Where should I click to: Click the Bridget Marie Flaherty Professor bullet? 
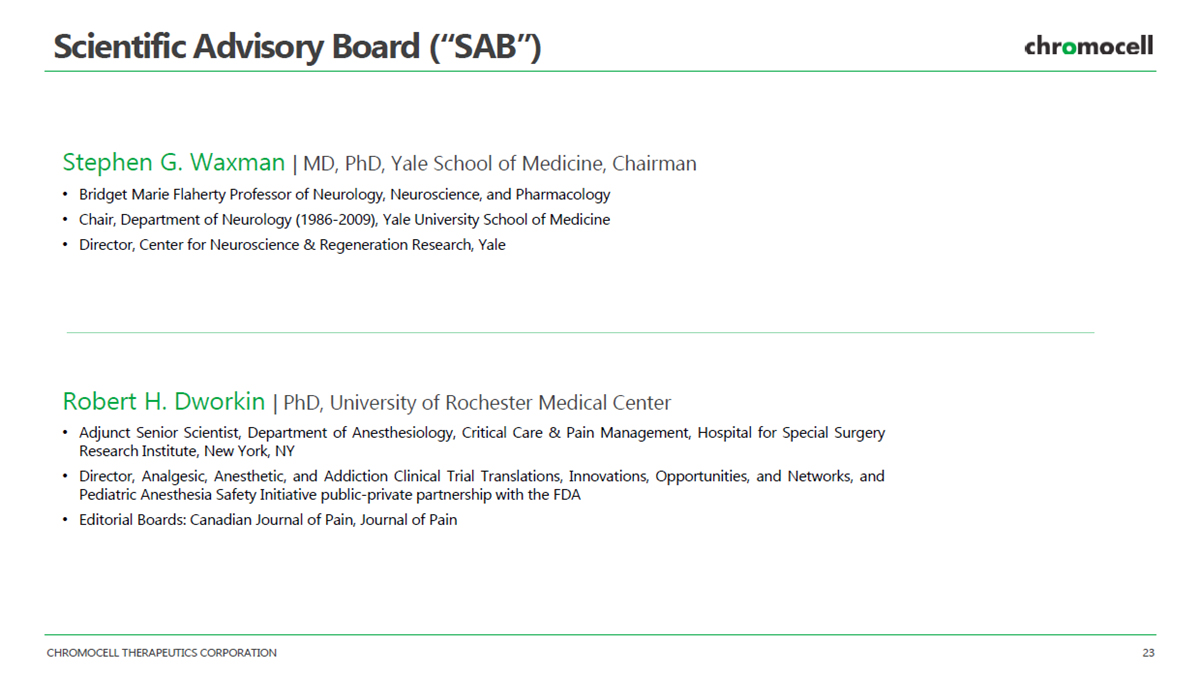point(344,194)
